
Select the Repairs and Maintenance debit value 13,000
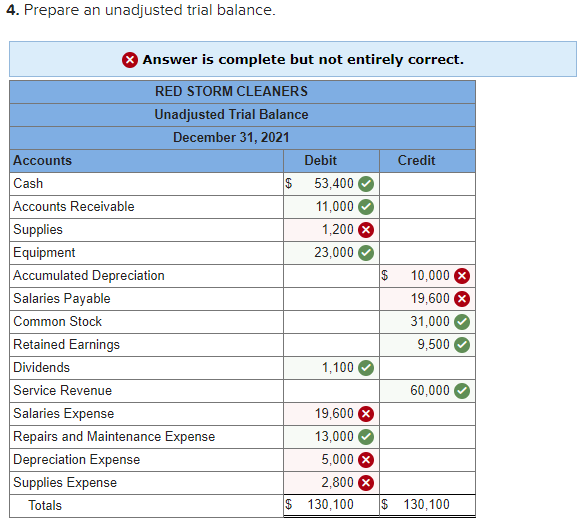[x=334, y=437]
